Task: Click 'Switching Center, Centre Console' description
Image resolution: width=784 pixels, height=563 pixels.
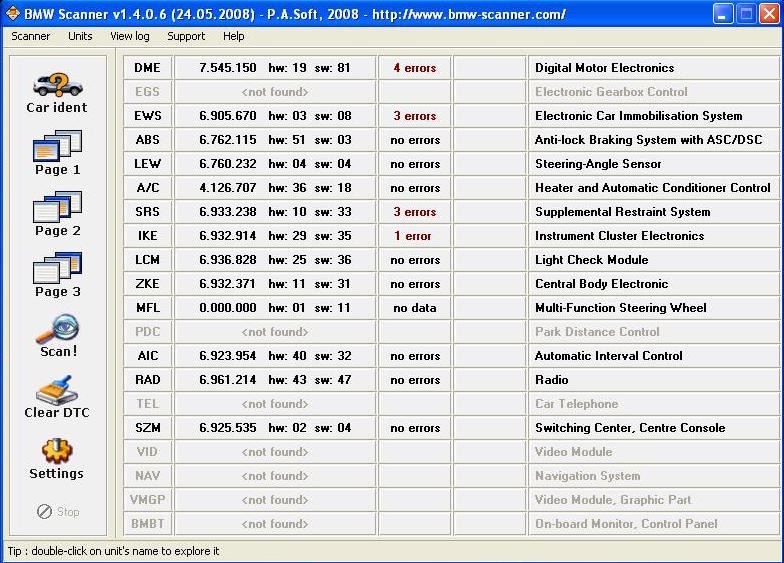Action: 630,428
